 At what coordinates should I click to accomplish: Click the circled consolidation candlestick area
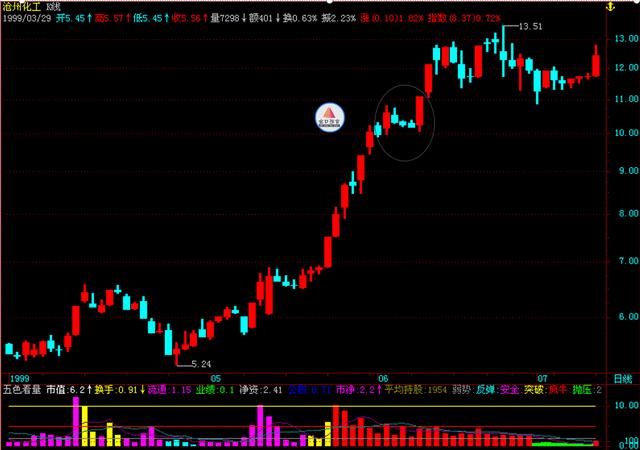coord(404,118)
